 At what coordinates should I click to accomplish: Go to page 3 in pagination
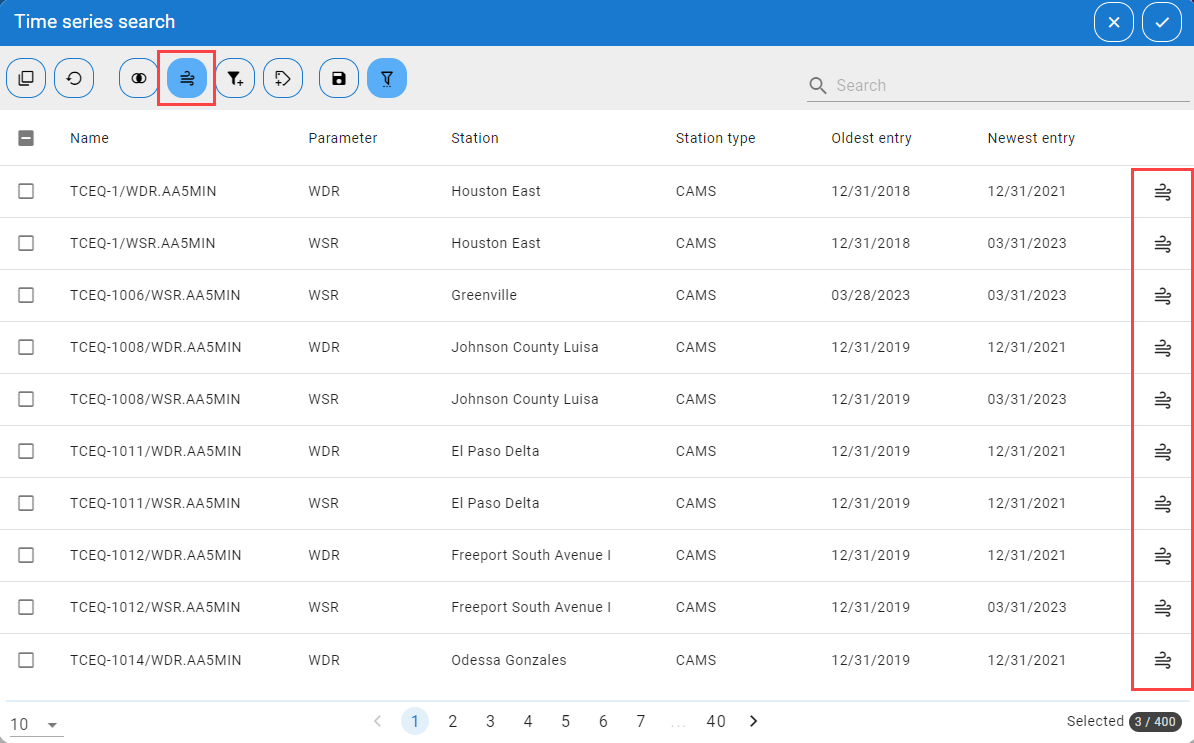coord(490,721)
